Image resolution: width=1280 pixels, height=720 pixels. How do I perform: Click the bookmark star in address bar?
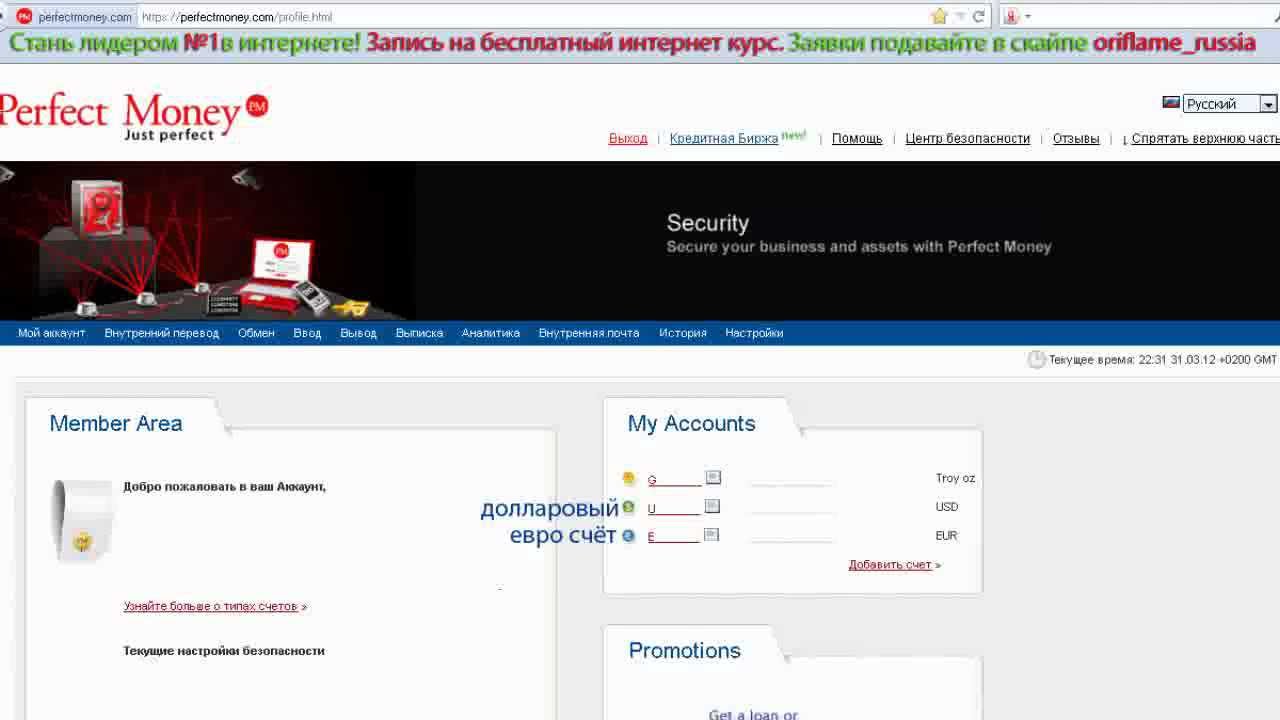click(939, 16)
